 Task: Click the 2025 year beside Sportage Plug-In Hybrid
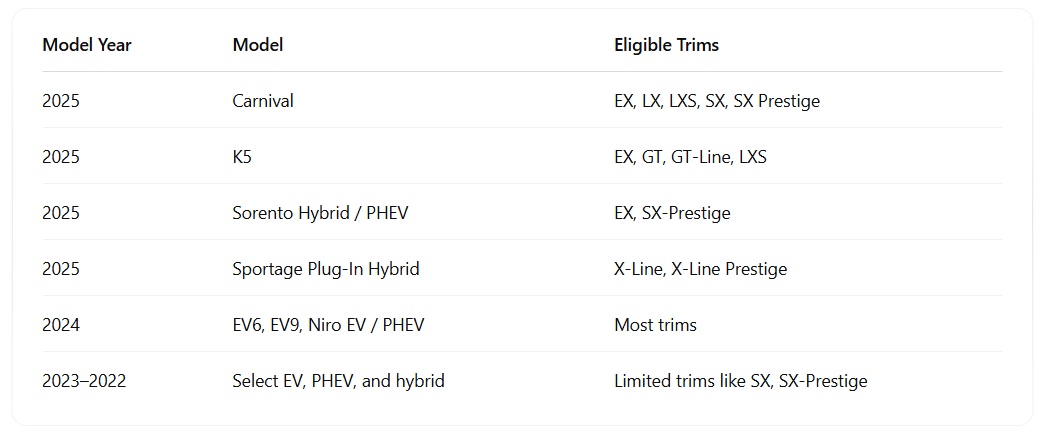(x=61, y=269)
